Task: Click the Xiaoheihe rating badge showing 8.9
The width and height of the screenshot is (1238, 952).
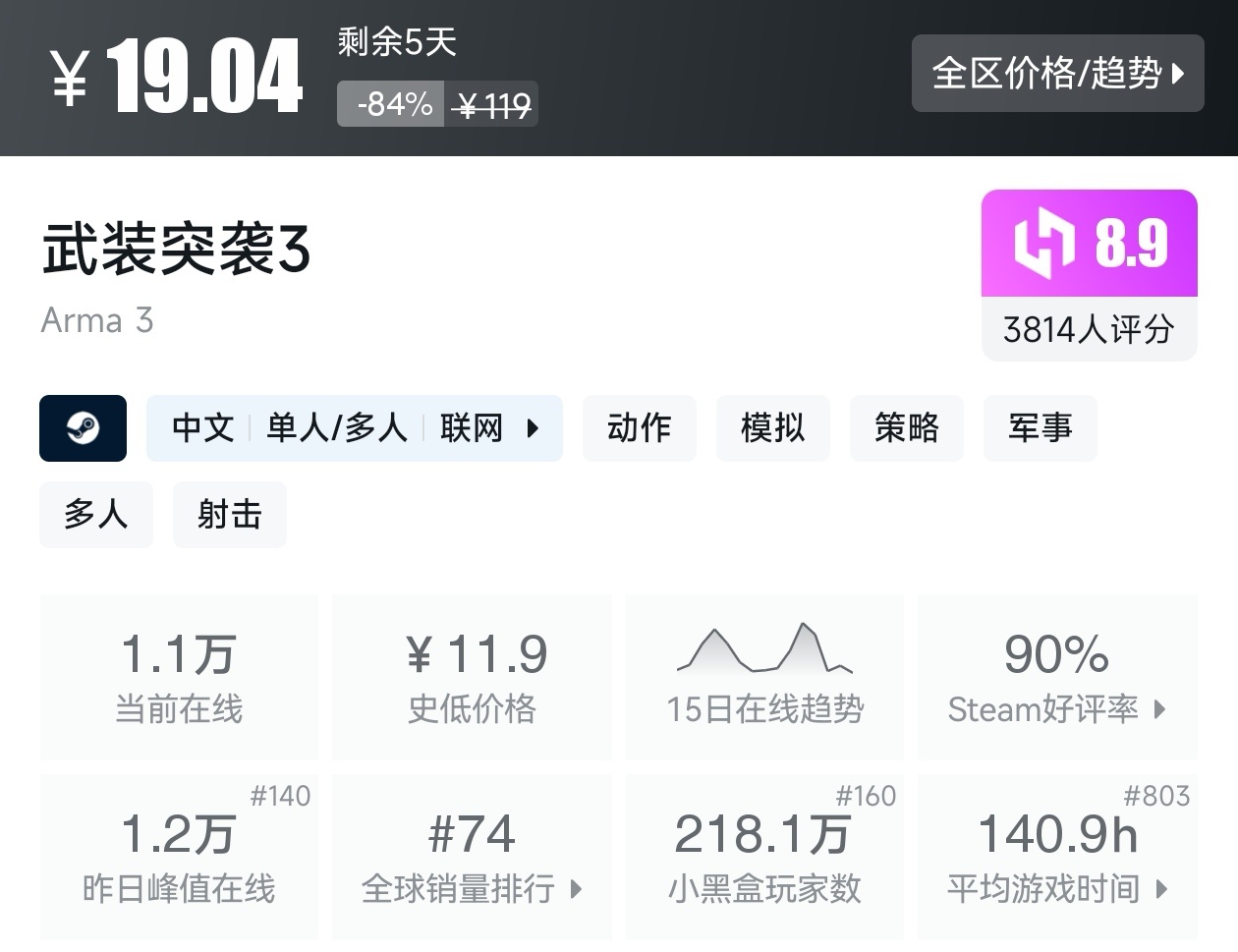Action: pyautogui.click(x=1089, y=244)
